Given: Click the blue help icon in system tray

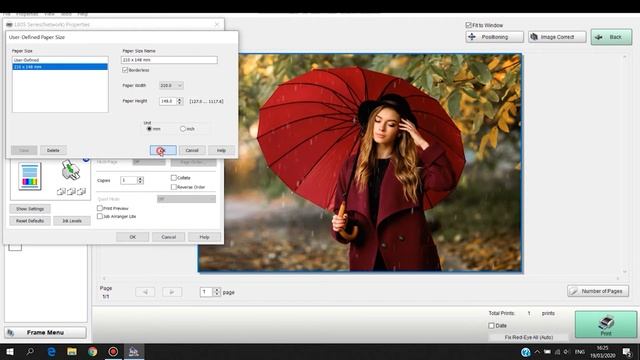Looking at the screenshot, I should [526, 352].
